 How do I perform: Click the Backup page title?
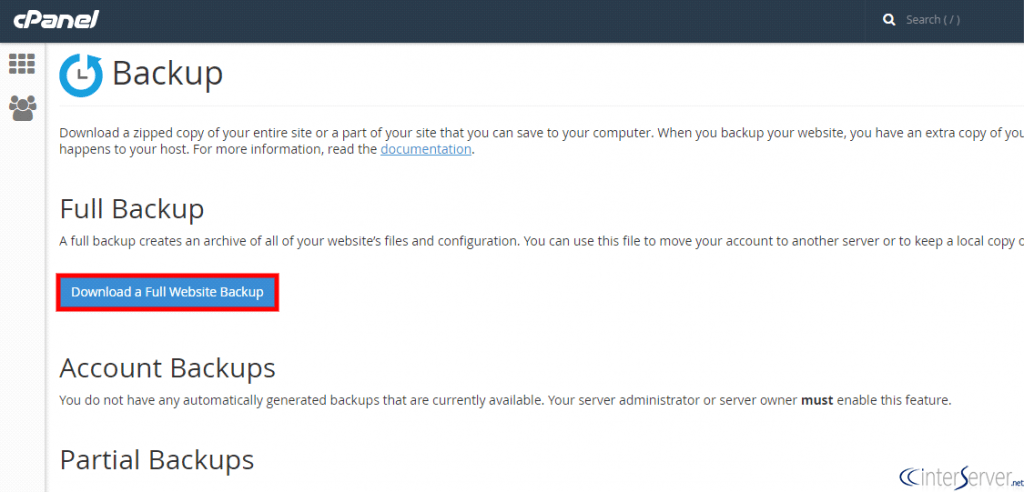[x=167, y=74]
